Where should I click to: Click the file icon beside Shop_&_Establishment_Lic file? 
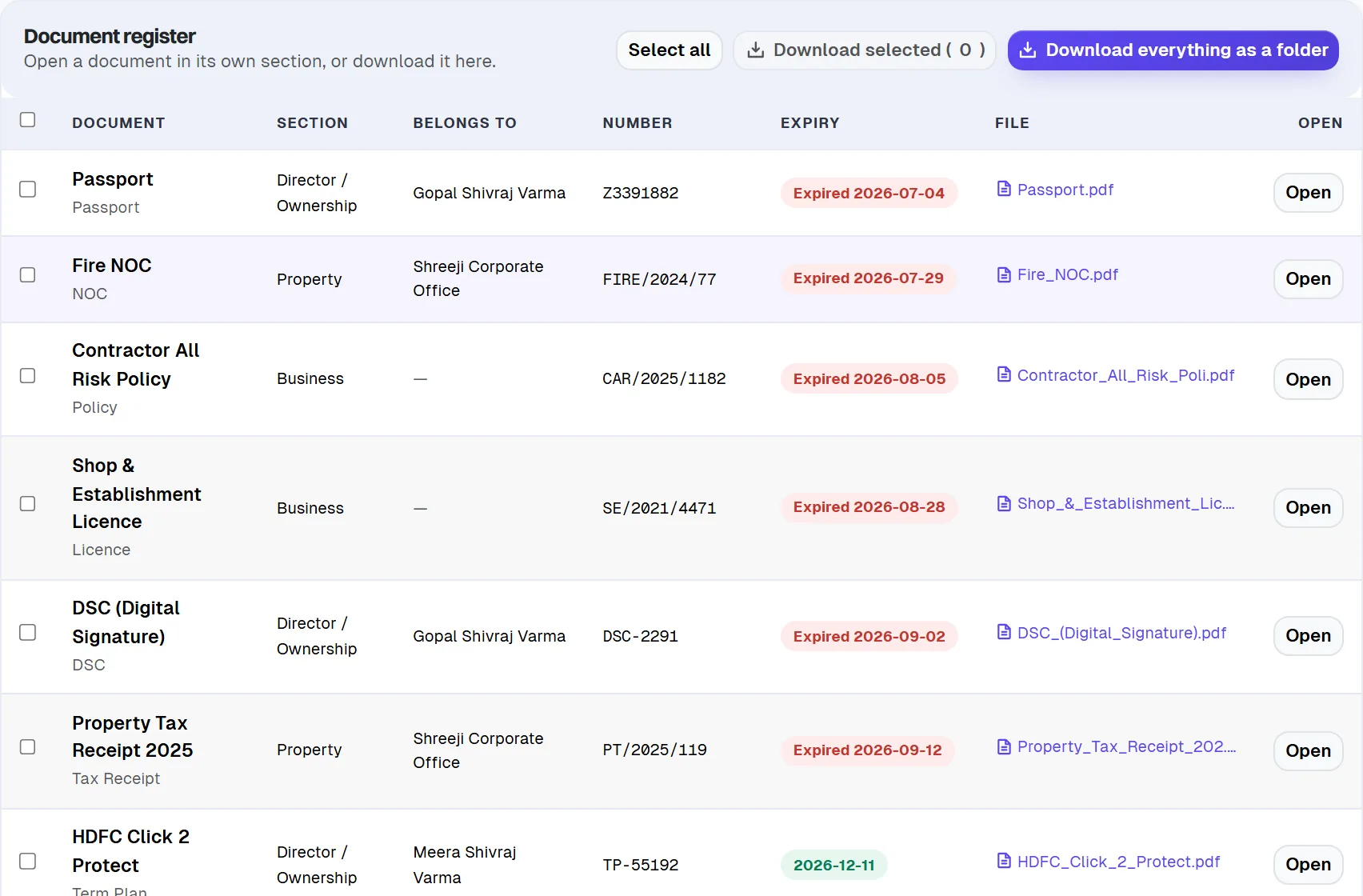coord(1004,503)
